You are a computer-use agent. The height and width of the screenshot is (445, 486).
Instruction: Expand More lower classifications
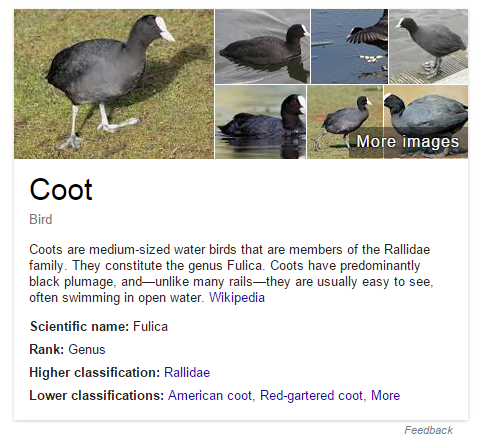coord(385,395)
